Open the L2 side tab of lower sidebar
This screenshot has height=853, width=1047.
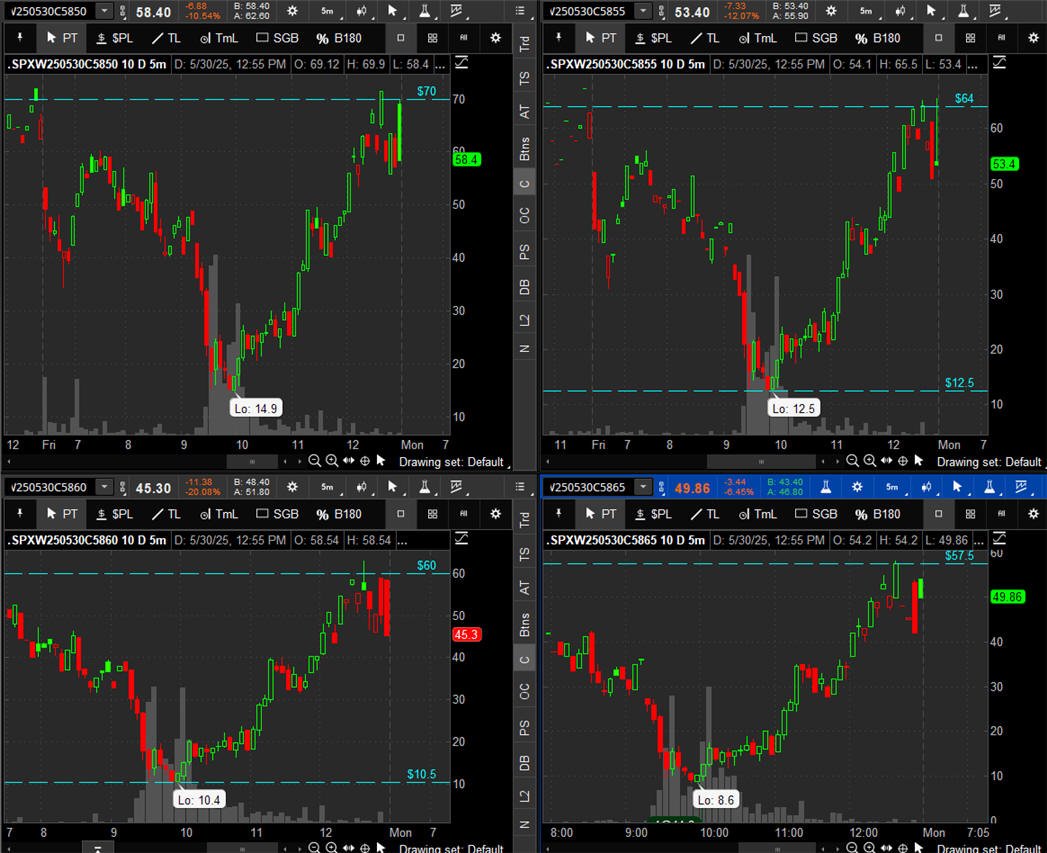(x=525, y=796)
